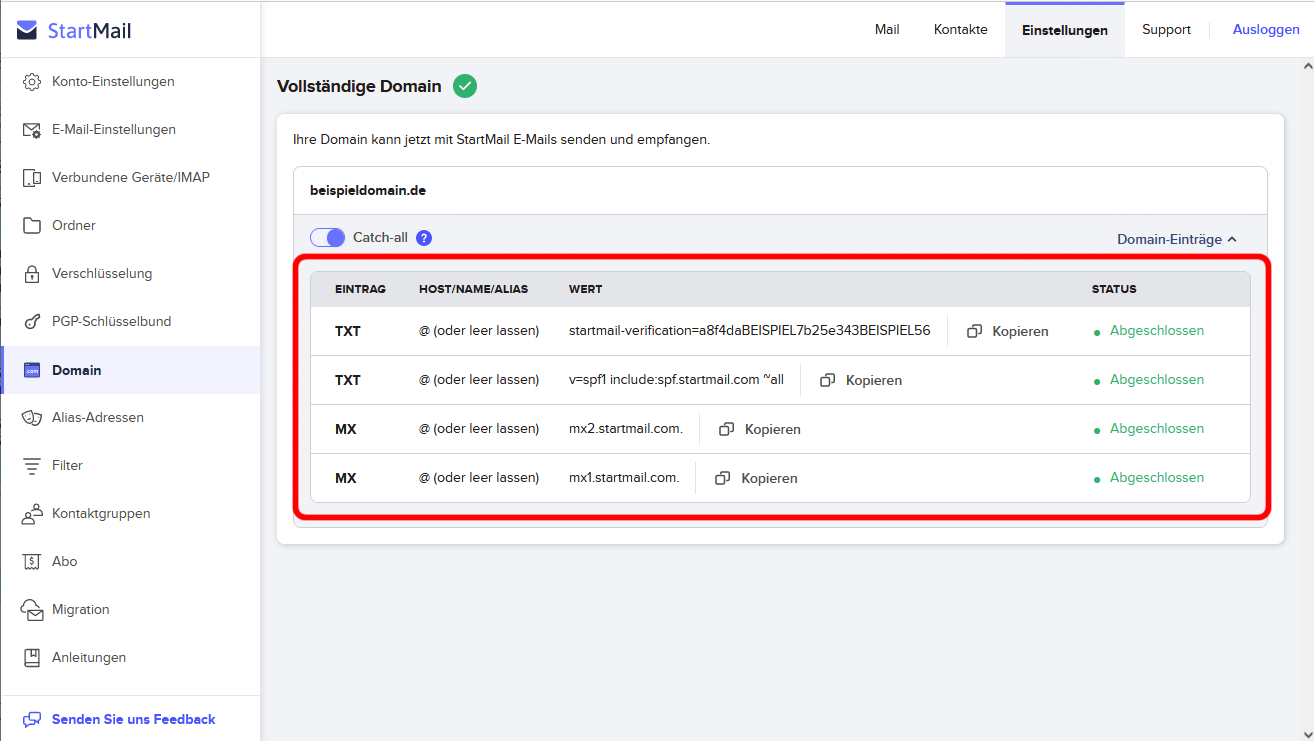Open Migration in the sidebar
The height and width of the screenshot is (741, 1314).
[x=80, y=610]
